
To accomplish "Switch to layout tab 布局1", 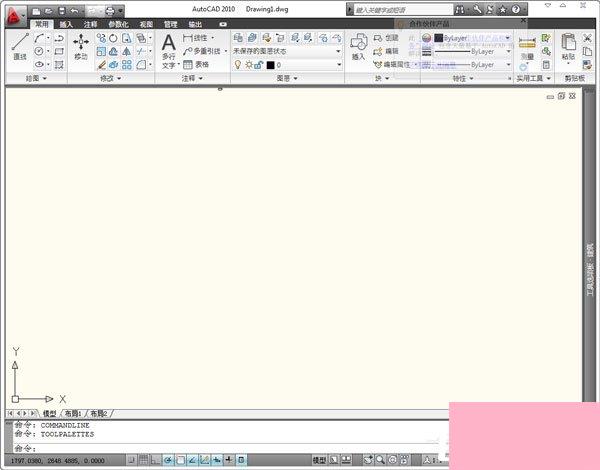I will 73,413.
